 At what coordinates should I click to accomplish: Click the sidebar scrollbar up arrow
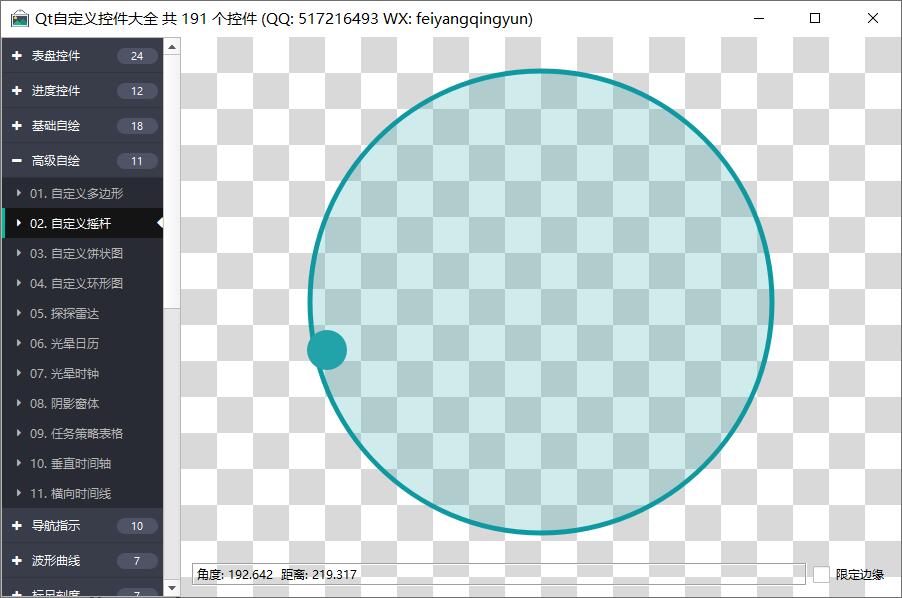coord(172,46)
